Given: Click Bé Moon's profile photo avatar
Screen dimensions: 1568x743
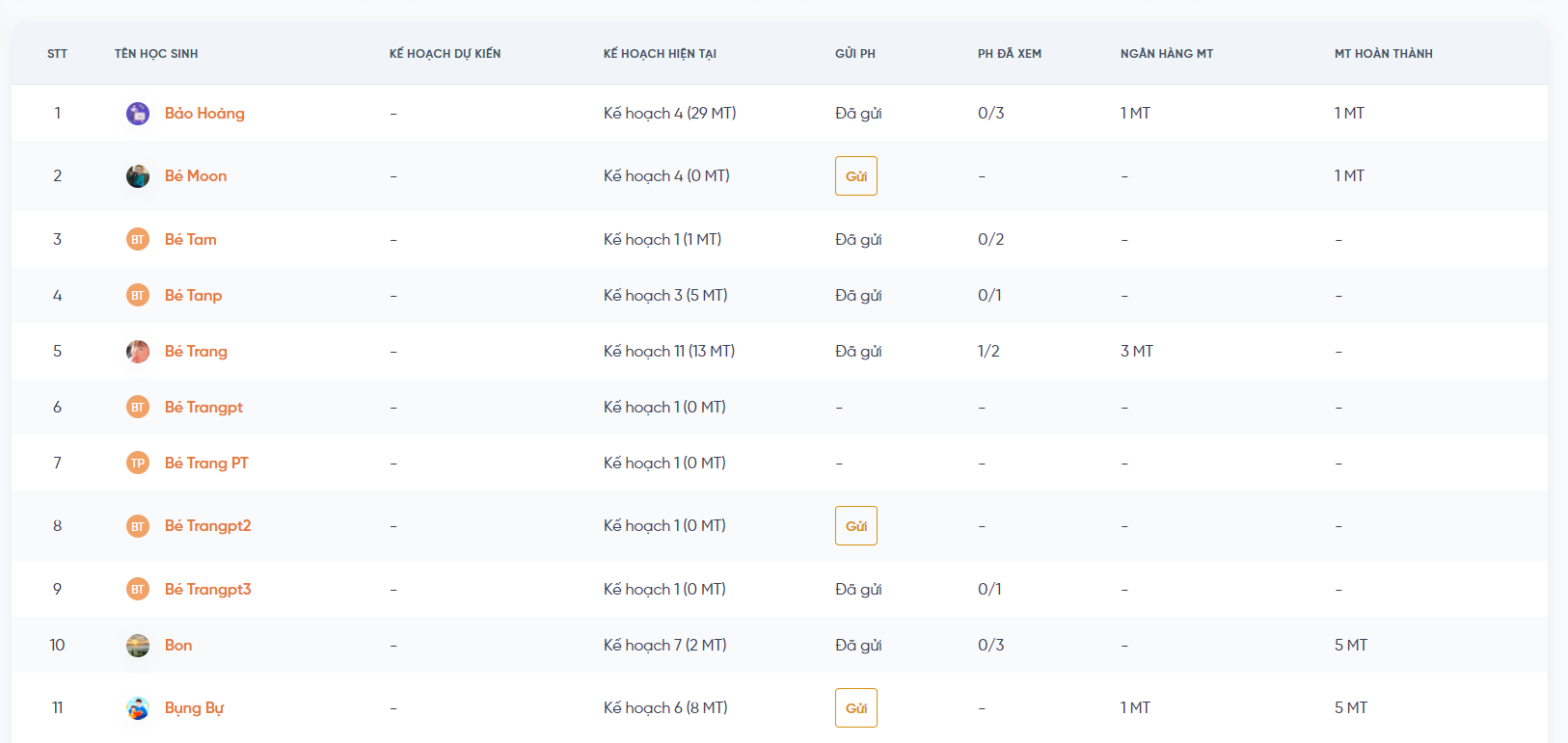Looking at the screenshot, I should 138,176.
